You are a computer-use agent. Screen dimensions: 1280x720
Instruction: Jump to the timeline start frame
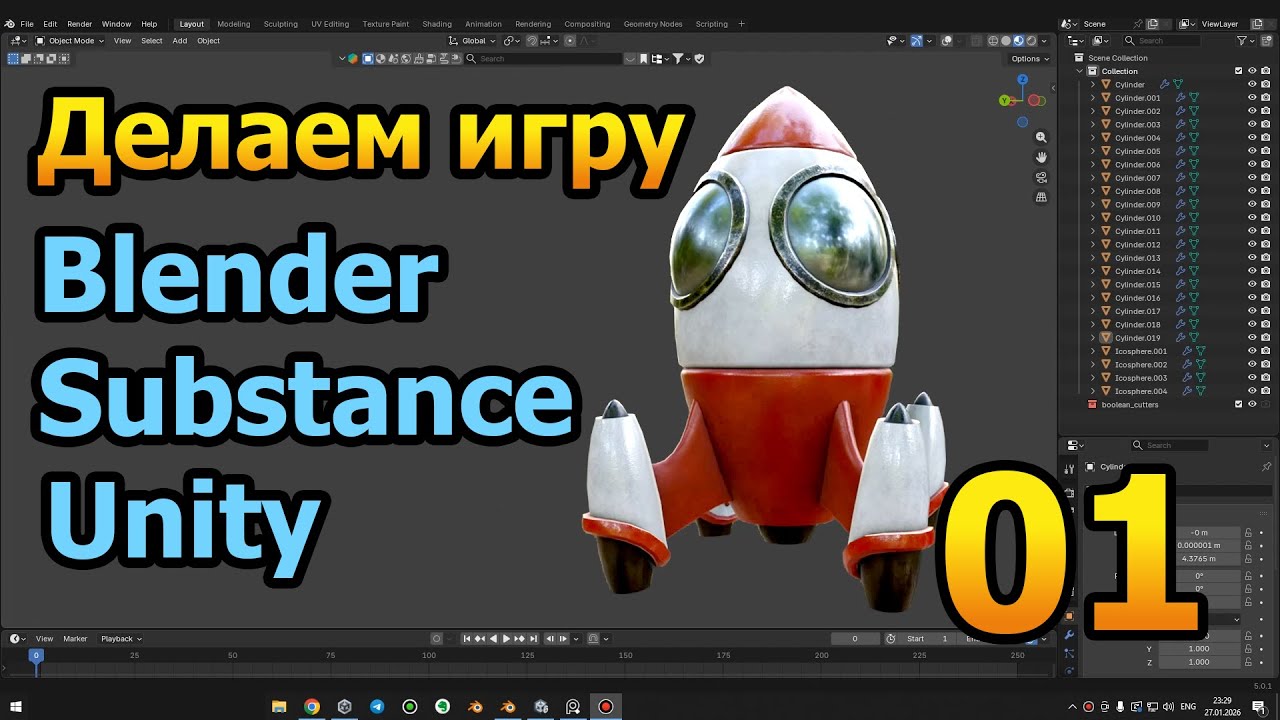467,639
